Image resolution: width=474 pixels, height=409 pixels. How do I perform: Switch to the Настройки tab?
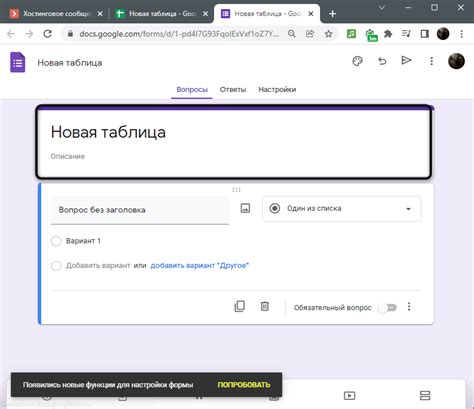(x=277, y=89)
